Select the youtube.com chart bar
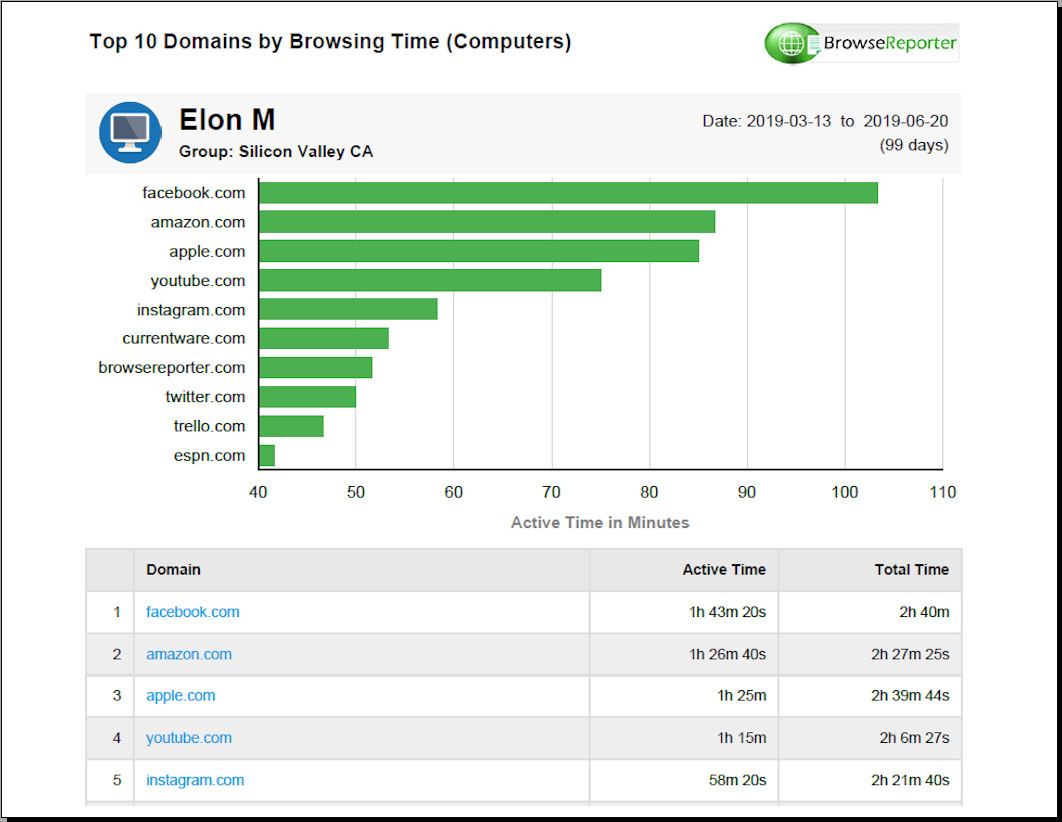Screen dimensions: 1062x822 pyautogui.click(x=430, y=280)
